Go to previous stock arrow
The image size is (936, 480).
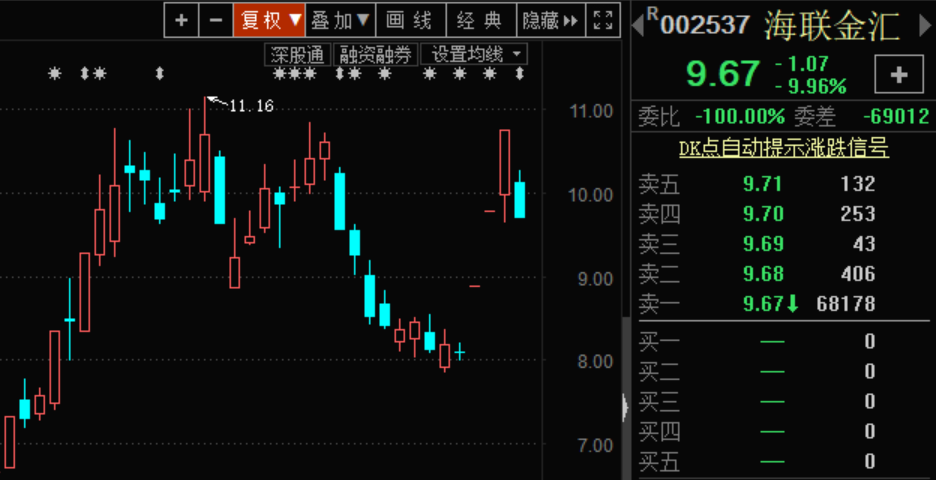click(637, 25)
